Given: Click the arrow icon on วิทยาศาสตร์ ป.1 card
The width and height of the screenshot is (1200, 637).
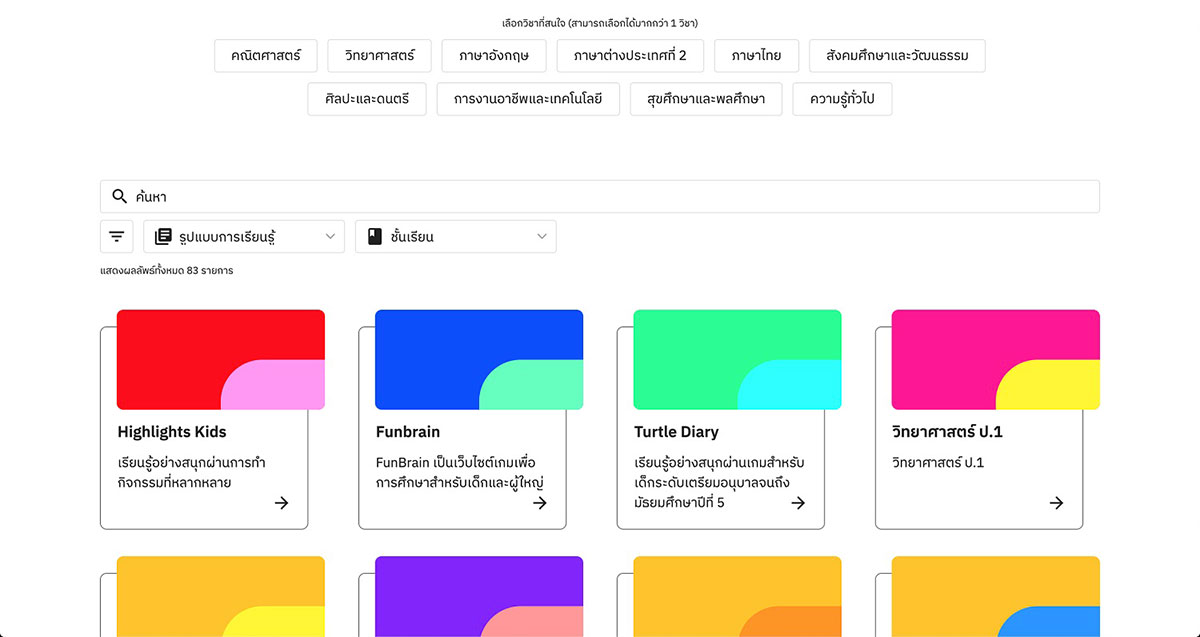Looking at the screenshot, I should click(x=1056, y=503).
